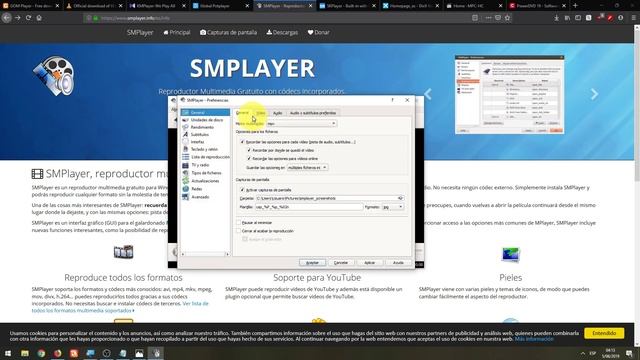Accept cookies with Entendido button
The height and width of the screenshot is (360, 640).
604,333
